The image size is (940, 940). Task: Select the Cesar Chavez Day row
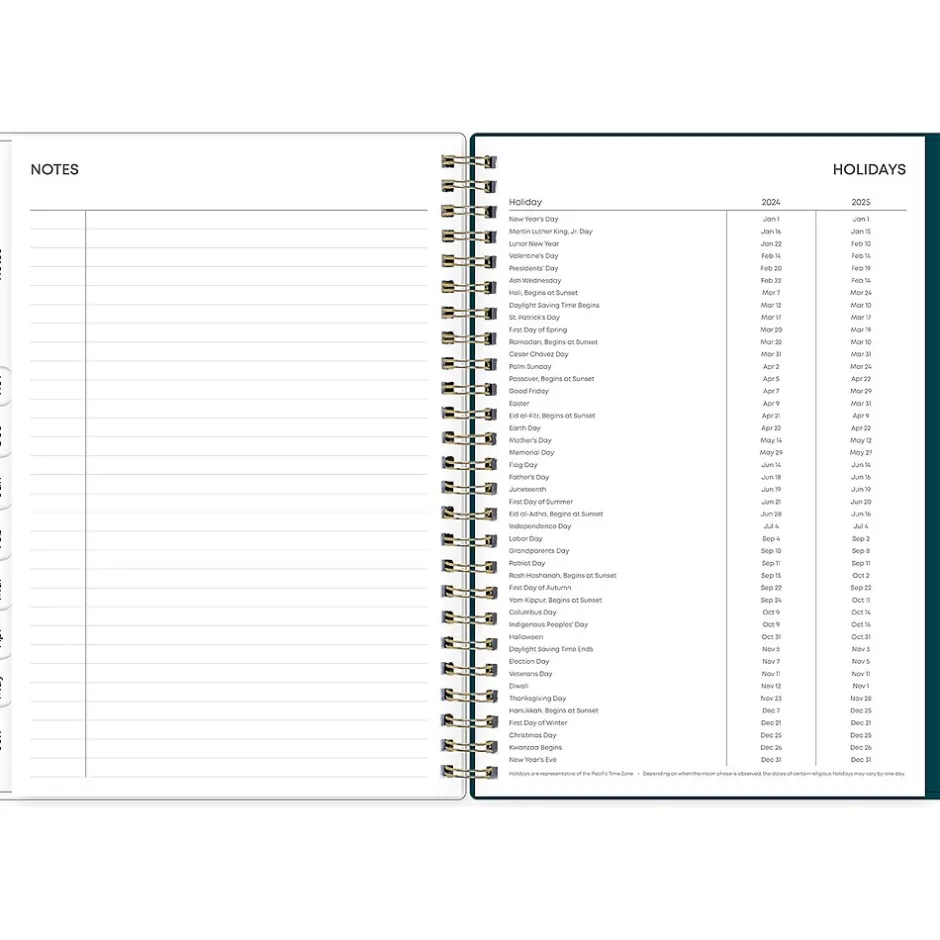pyautogui.click(x=538, y=354)
